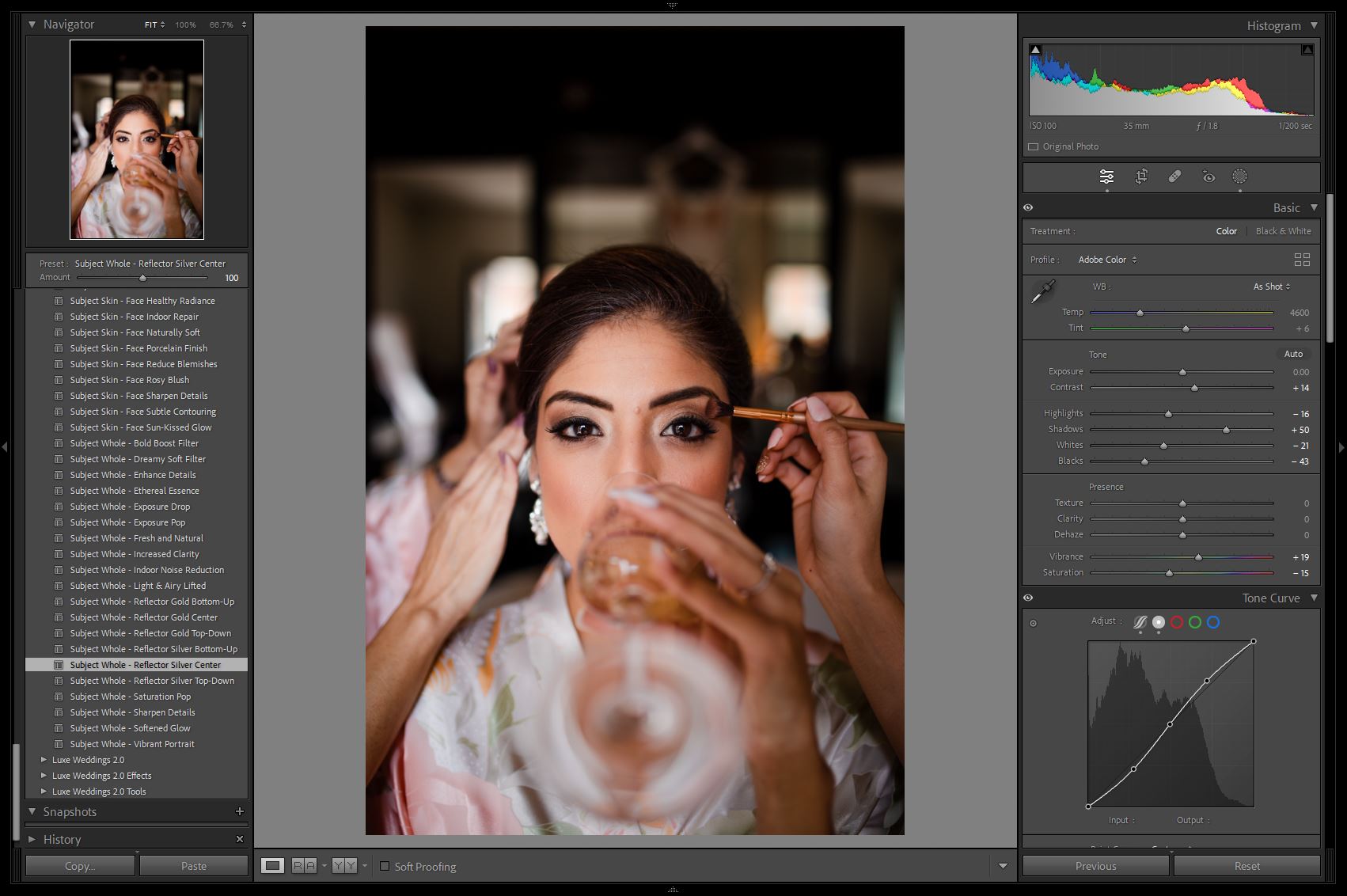The width and height of the screenshot is (1347, 896).
Task: Enable the Soft Proofing checkbox
Action: [x=385, y=866]
